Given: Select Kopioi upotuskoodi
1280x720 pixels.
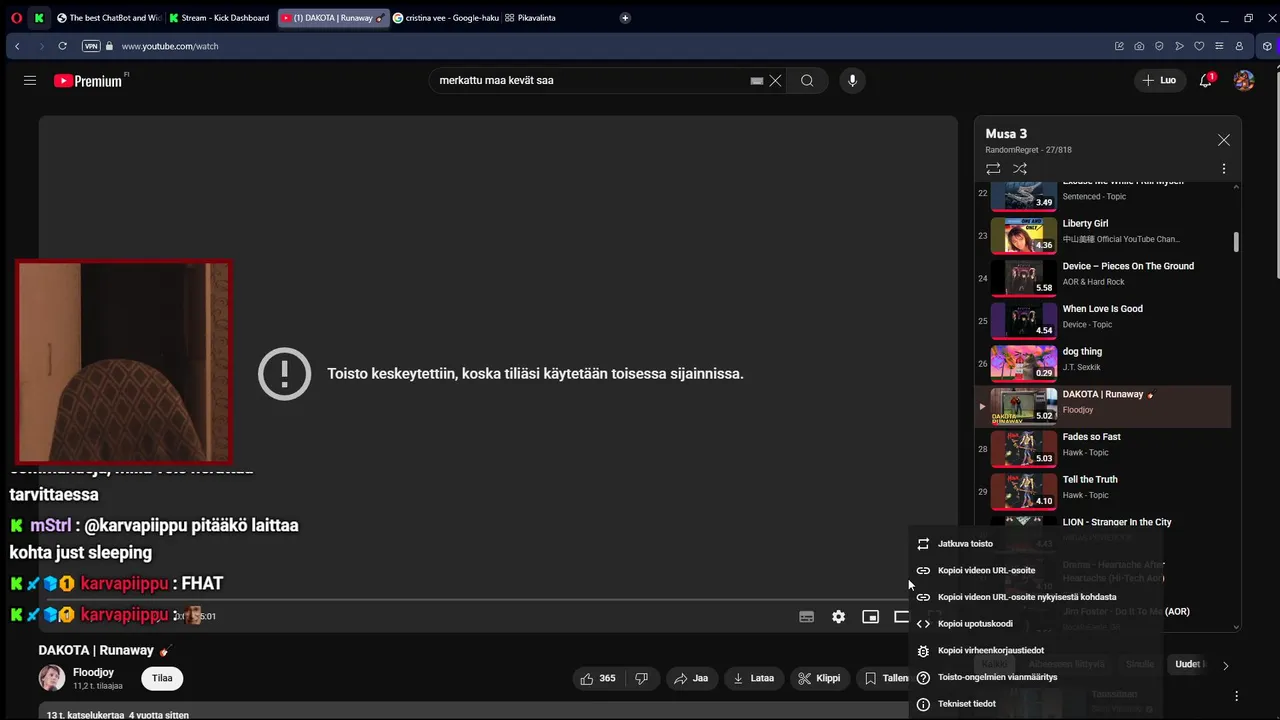Looking at the screenshot, I should (1036, 624).
